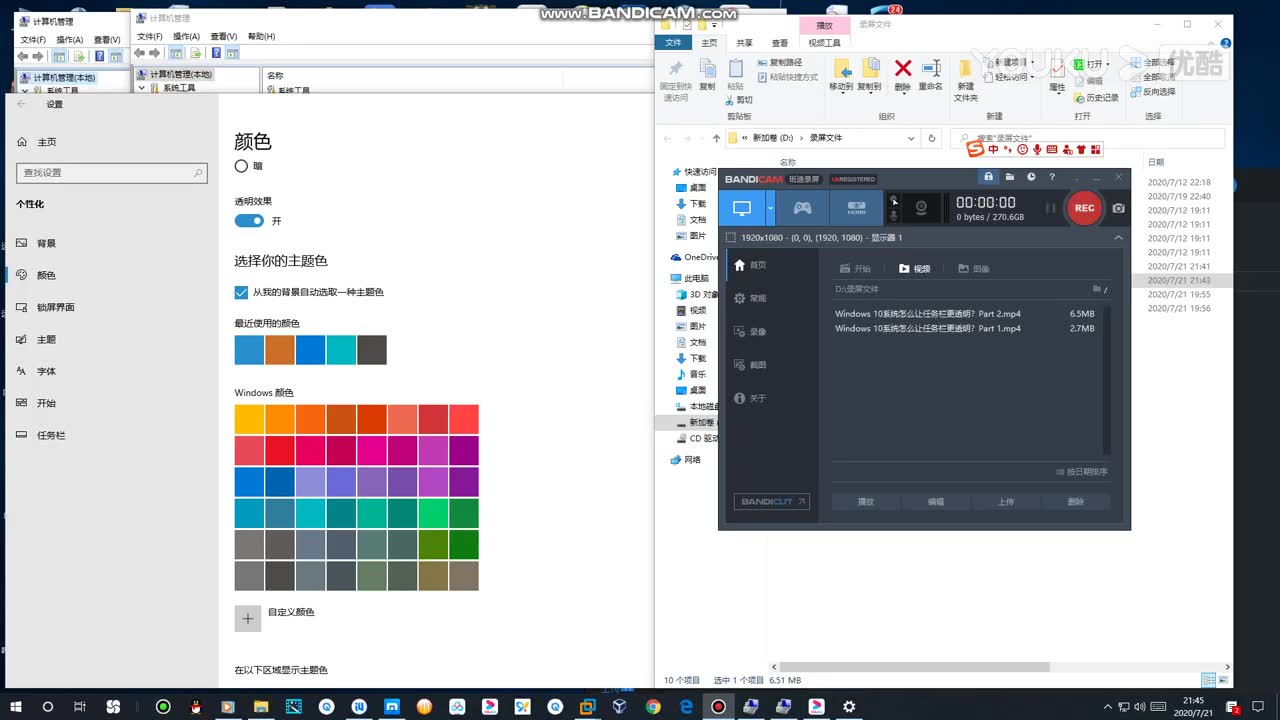Image resolution: width=1280 pixels, height=720 pixels.
Task: Open the BANDICUT link button
Action: 771,502
